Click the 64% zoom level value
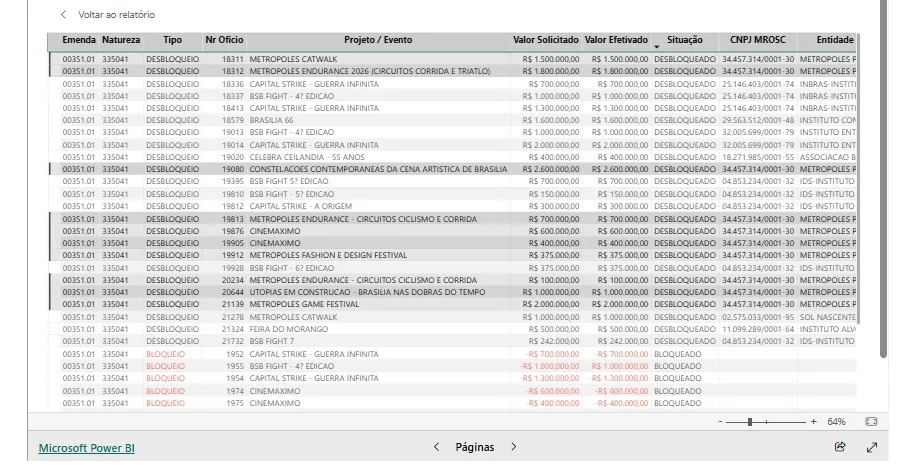The width and height of the screenshot is (907, 472). tap(836, 422)
